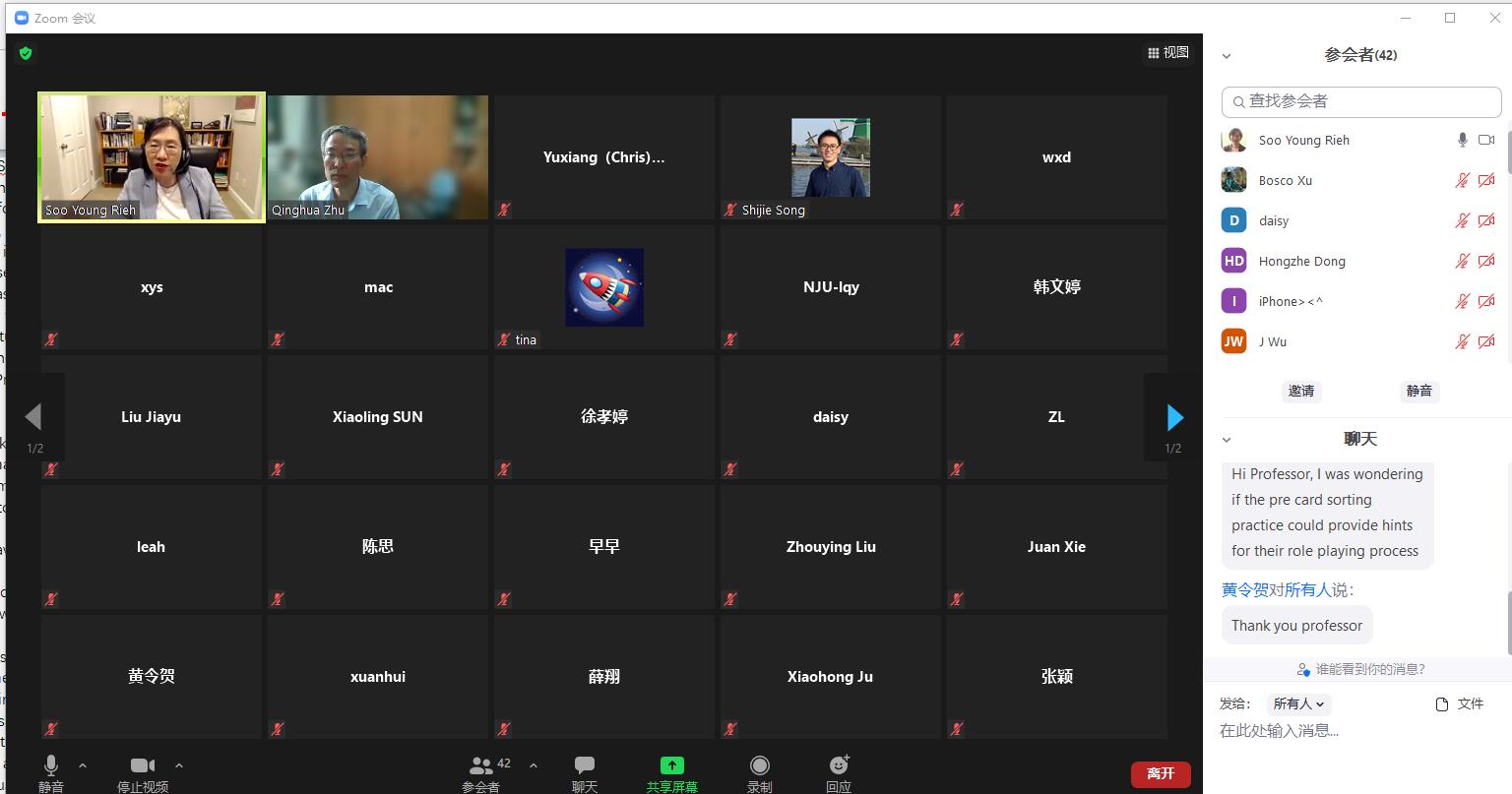The image size is (1512, 794).
Task: Go to next page of video gallery
Action: (x=1174, y=418)
